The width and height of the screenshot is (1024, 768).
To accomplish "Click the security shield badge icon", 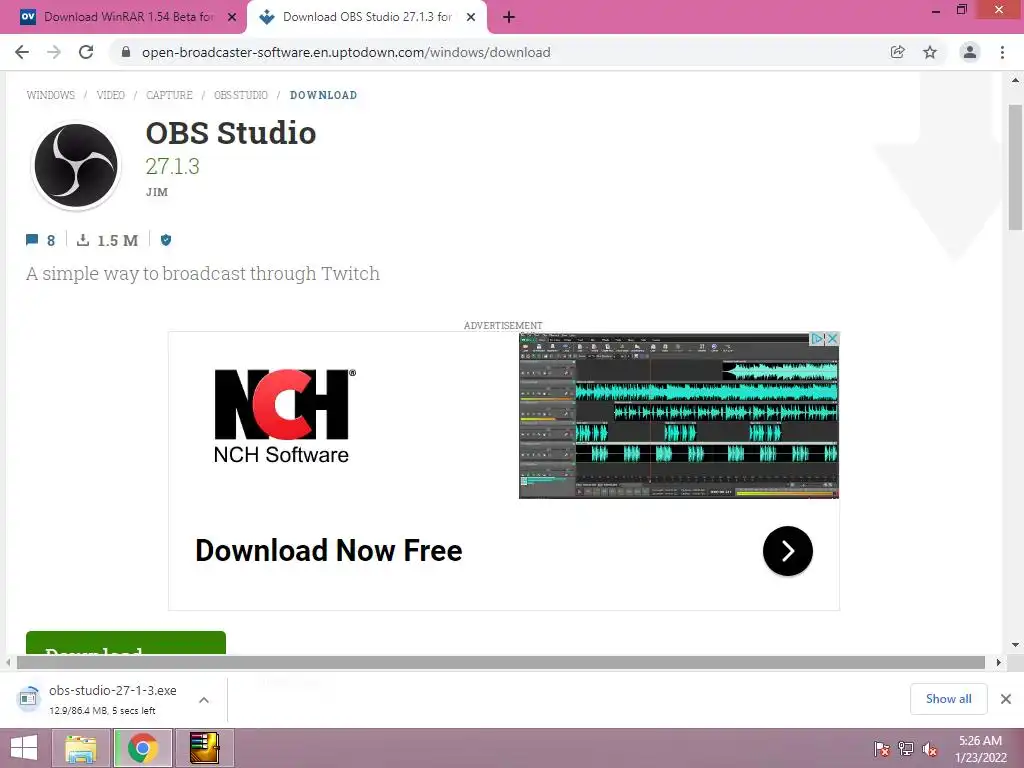I will [x=166, y=240].
